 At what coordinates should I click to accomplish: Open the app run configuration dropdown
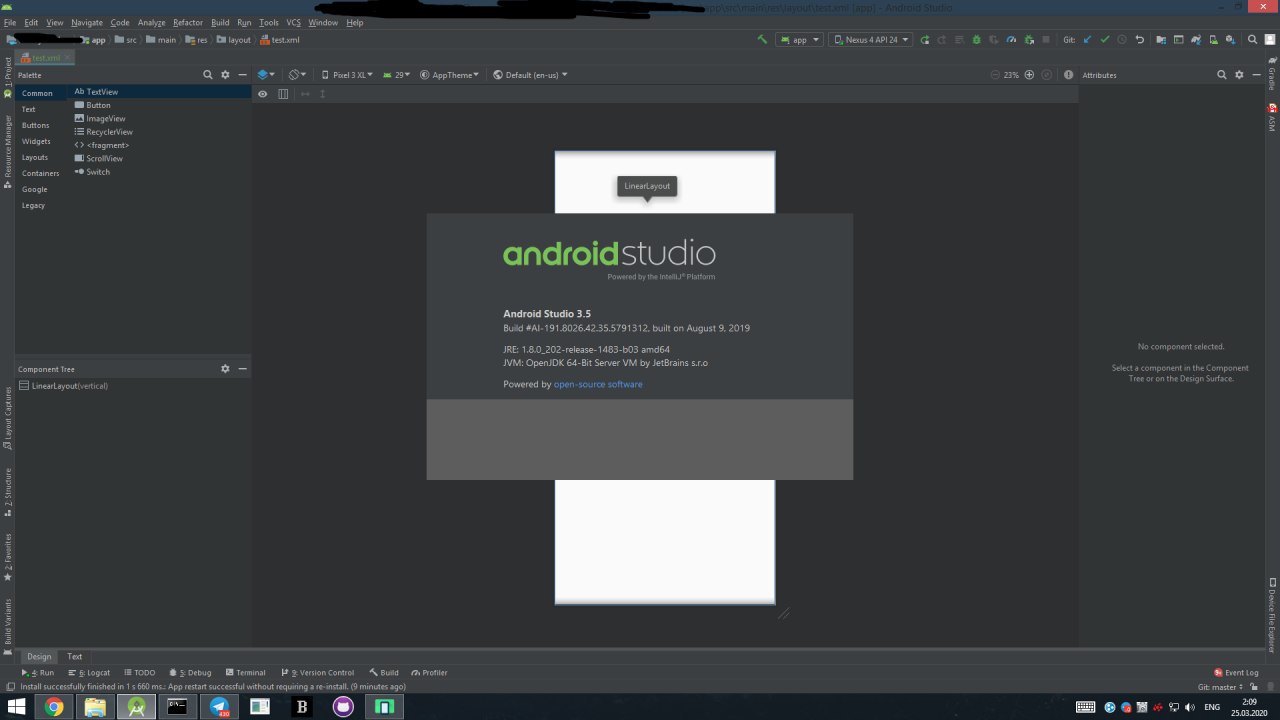[799, 40]
